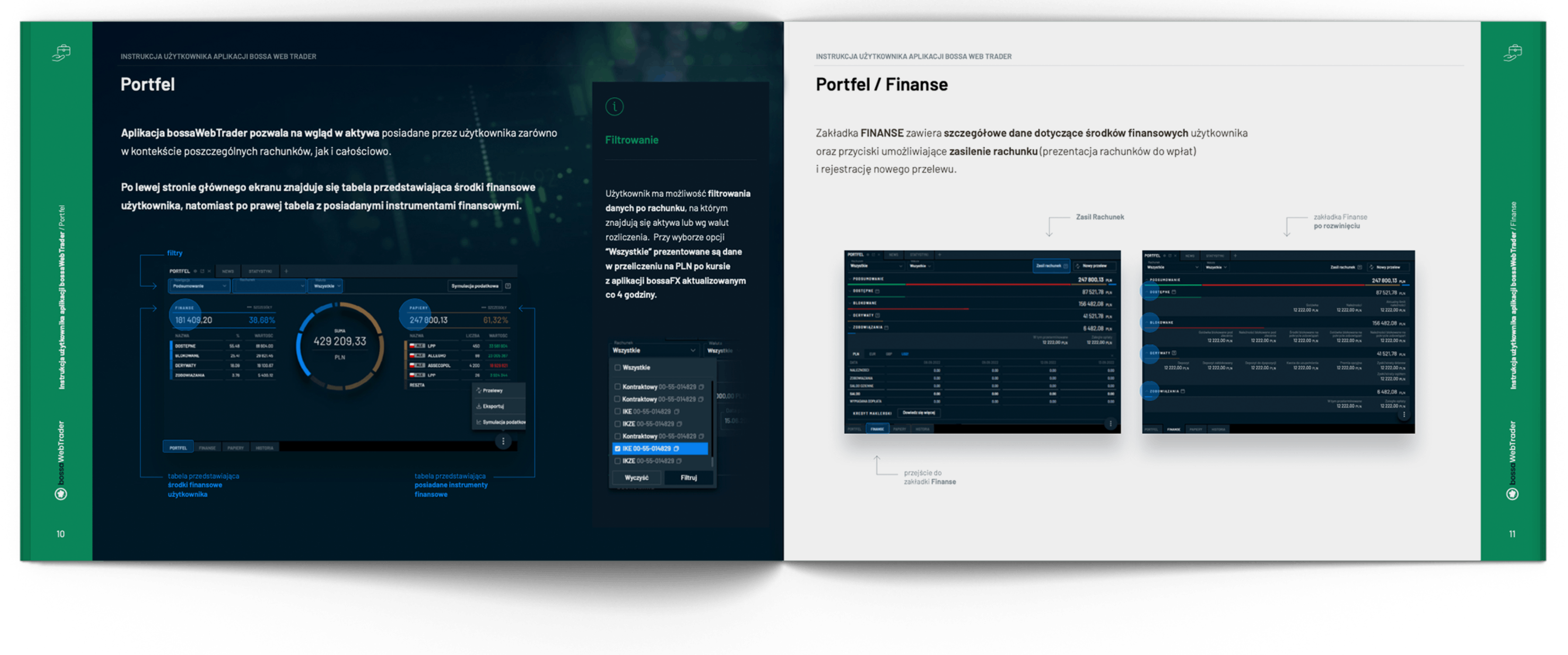
Task: Click the copy icon next to highlighted IKE account
Action: pos(676,448)
